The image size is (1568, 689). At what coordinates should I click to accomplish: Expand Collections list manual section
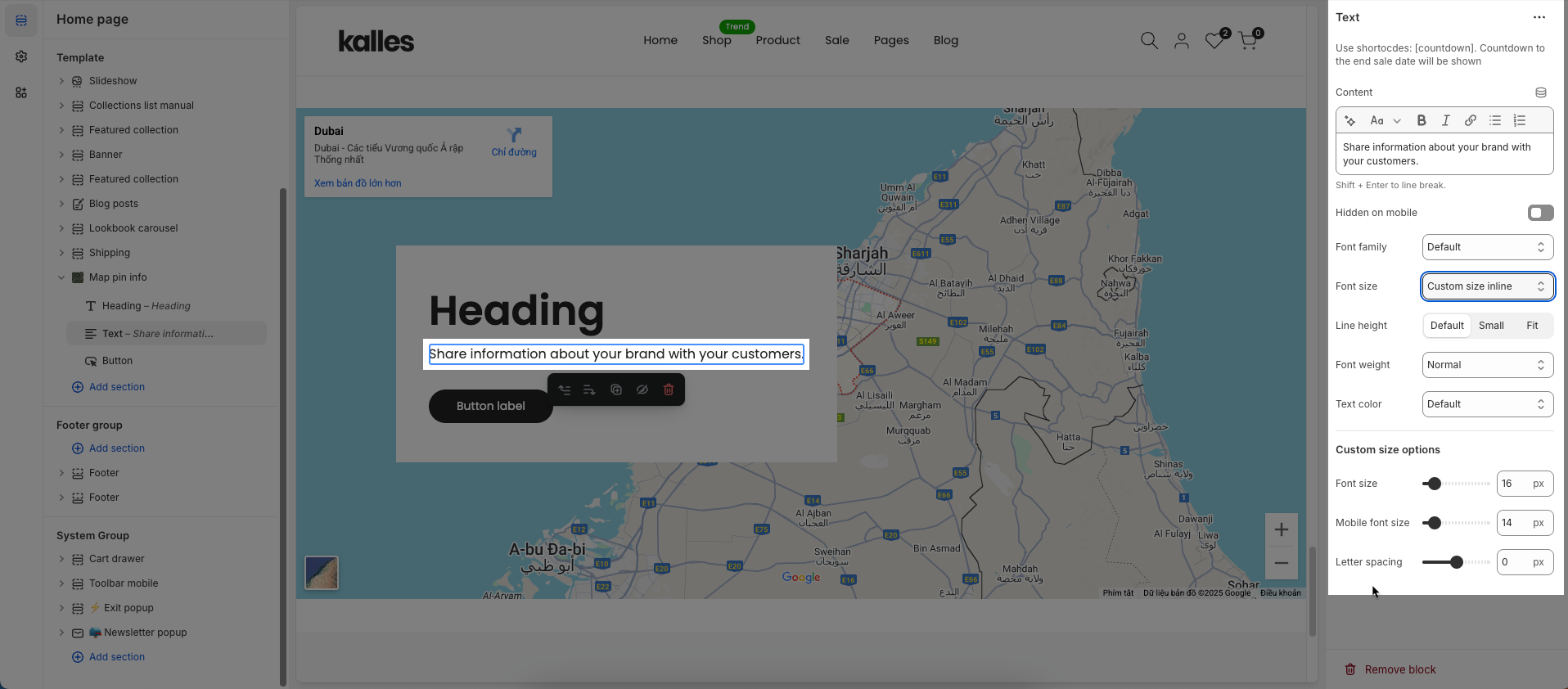coord(61,106)
